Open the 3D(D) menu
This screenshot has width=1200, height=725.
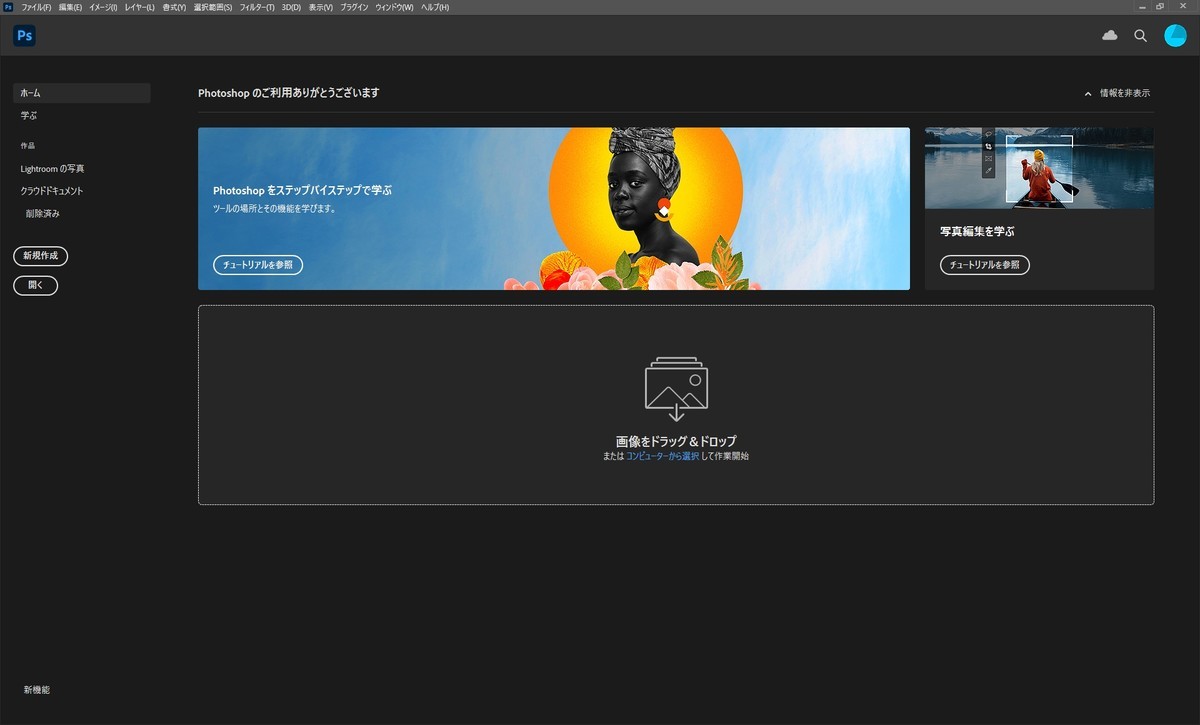click(291, 7)
